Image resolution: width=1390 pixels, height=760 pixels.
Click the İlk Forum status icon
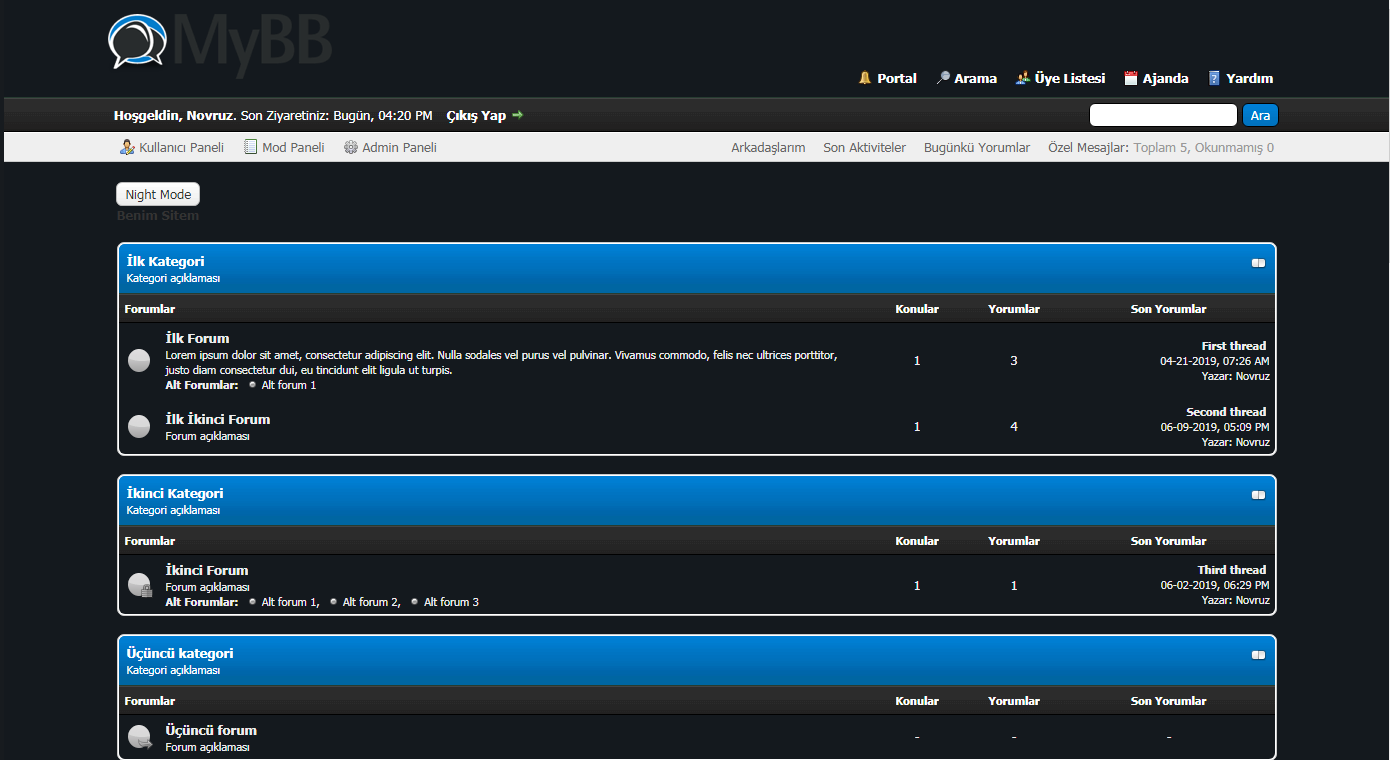(x=139, y=361)
